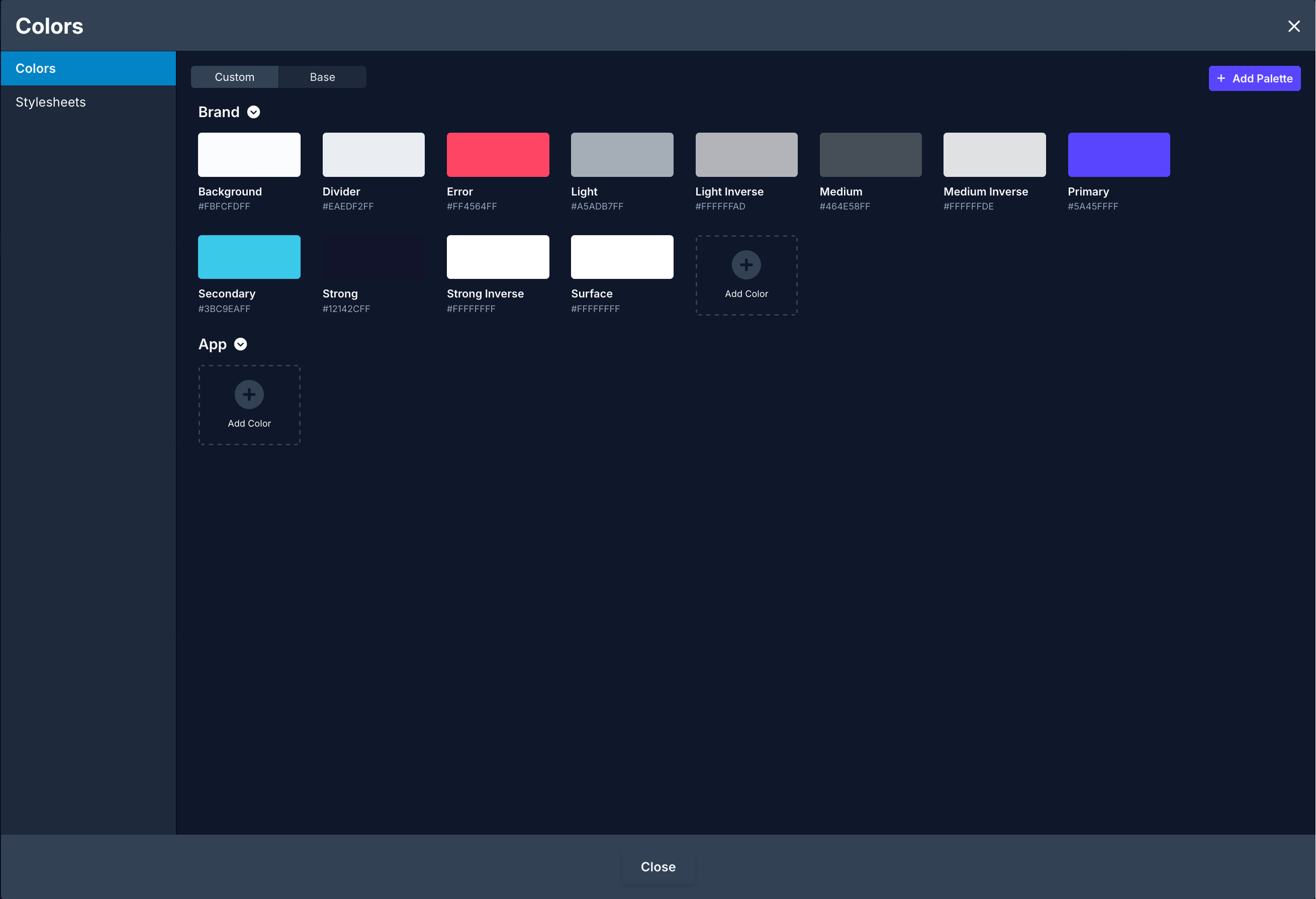The image size is (1316, 899).
Task: Open the Medium dark gray swatch
Action: click(870, 155)
